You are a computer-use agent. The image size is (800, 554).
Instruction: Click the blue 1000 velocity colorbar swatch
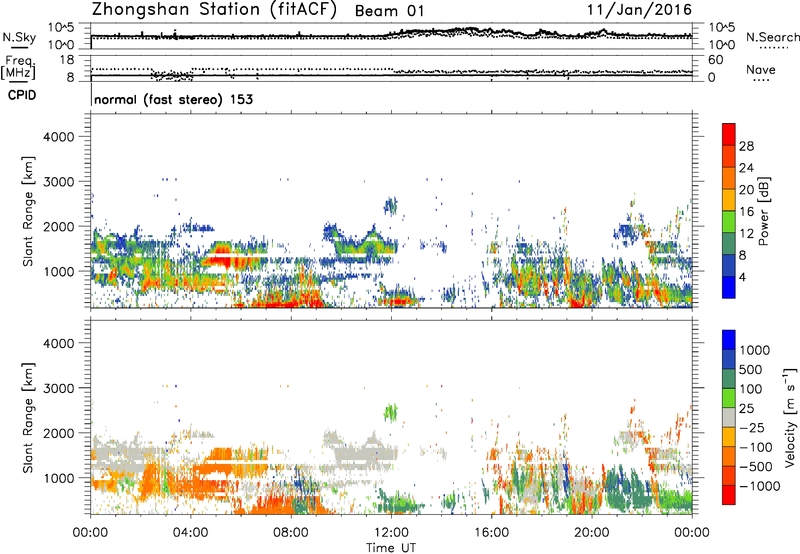(x=729, y=340)
